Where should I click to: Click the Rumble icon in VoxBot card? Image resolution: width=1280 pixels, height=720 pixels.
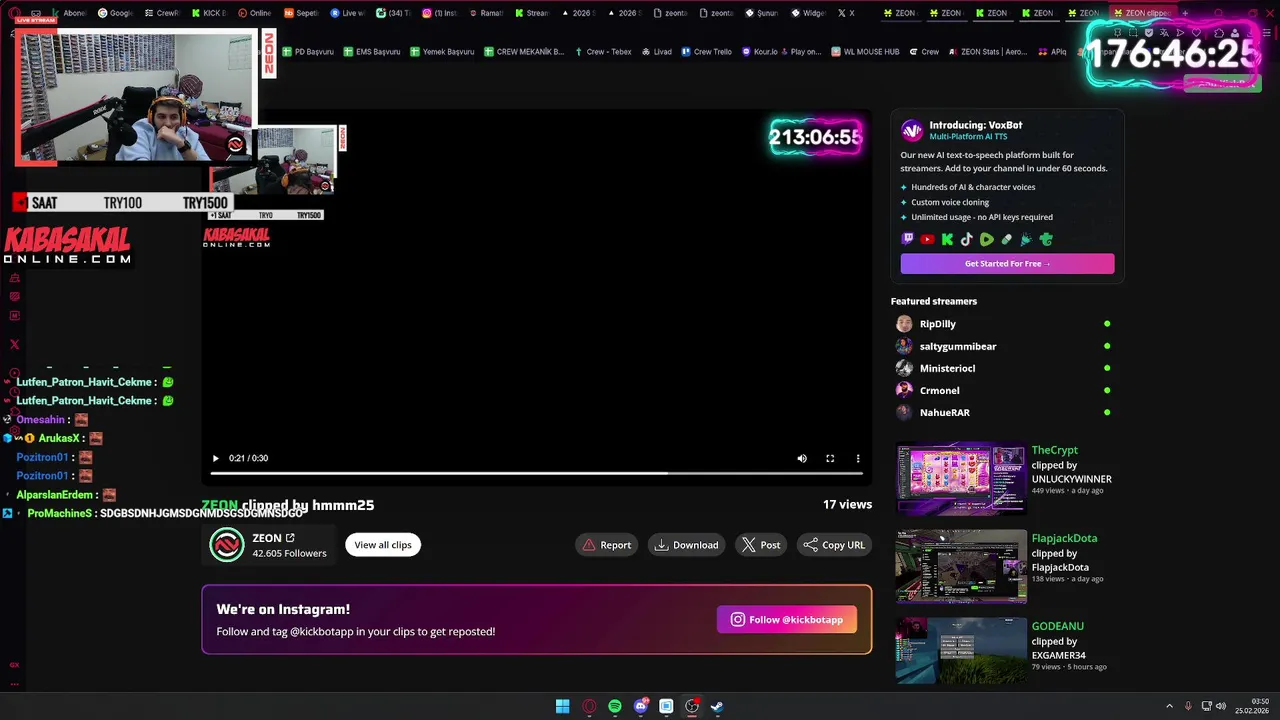[x=987, y=239]
